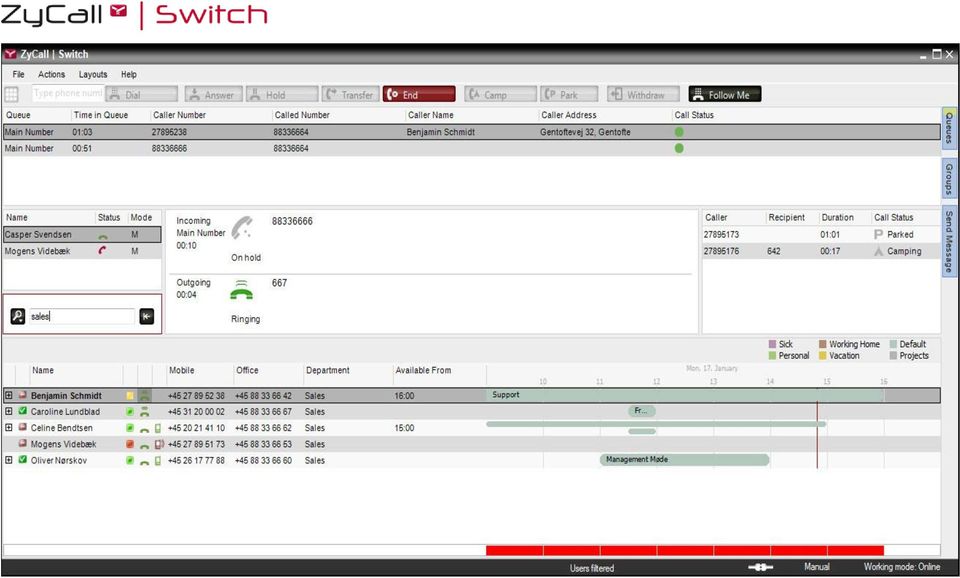Click the ringing outgoing call handset icon

pyautogui.click(x=242, y=290)
